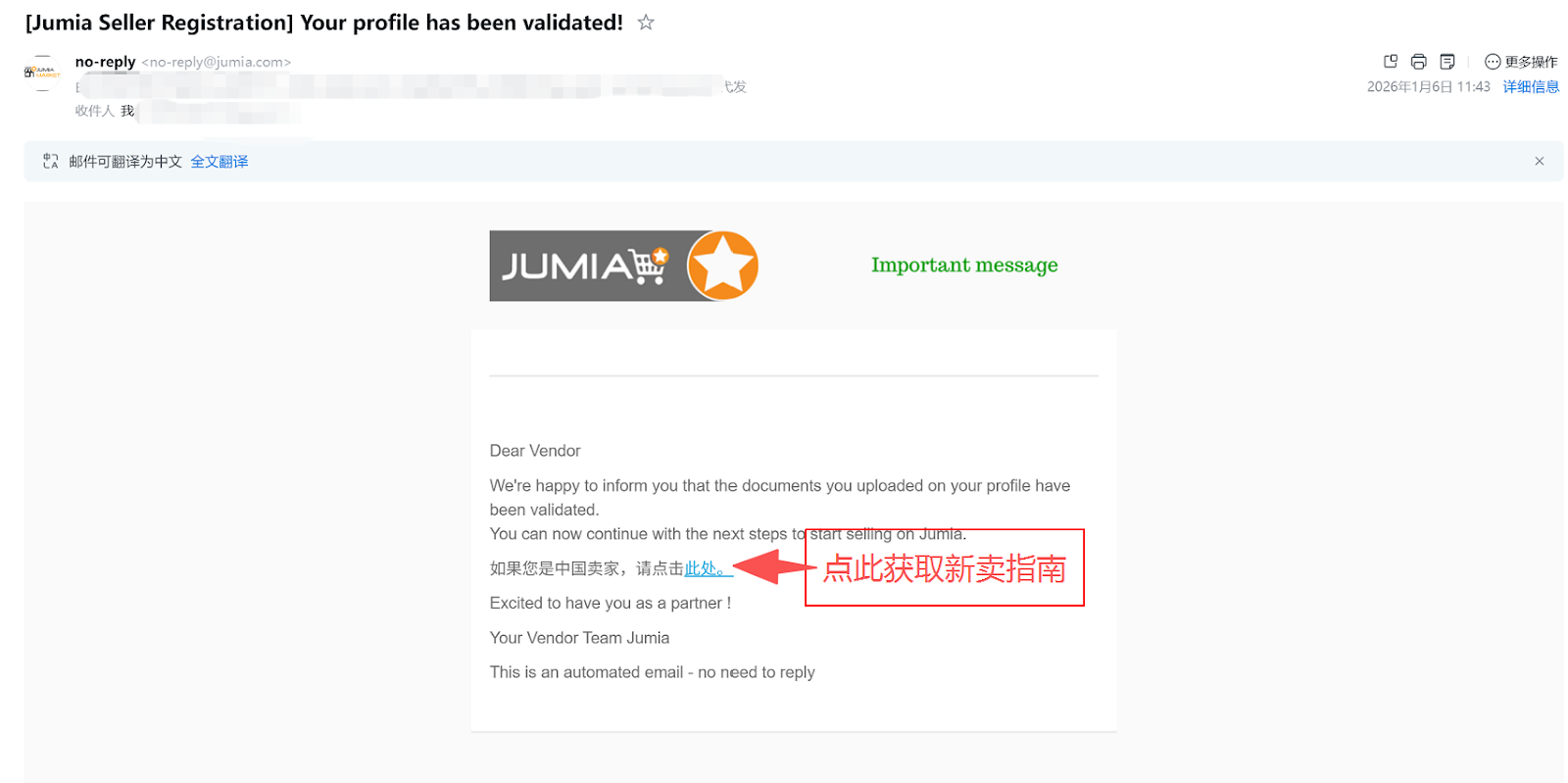Click the translate icon in the banner
Image resolution: width=1568 pixels, height=783 pixels.
51,162
